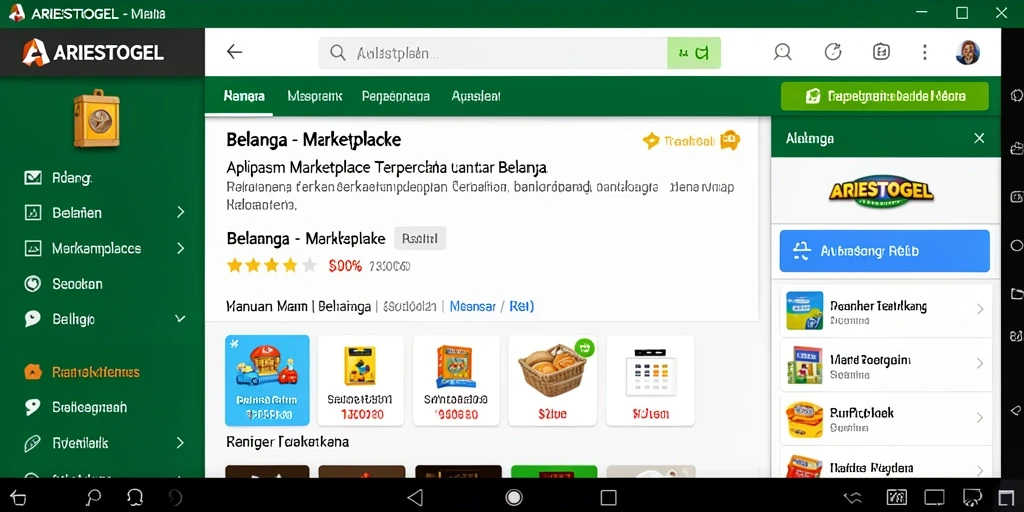Click the screen icon in bottom-right tray

[x=935, y=498]
